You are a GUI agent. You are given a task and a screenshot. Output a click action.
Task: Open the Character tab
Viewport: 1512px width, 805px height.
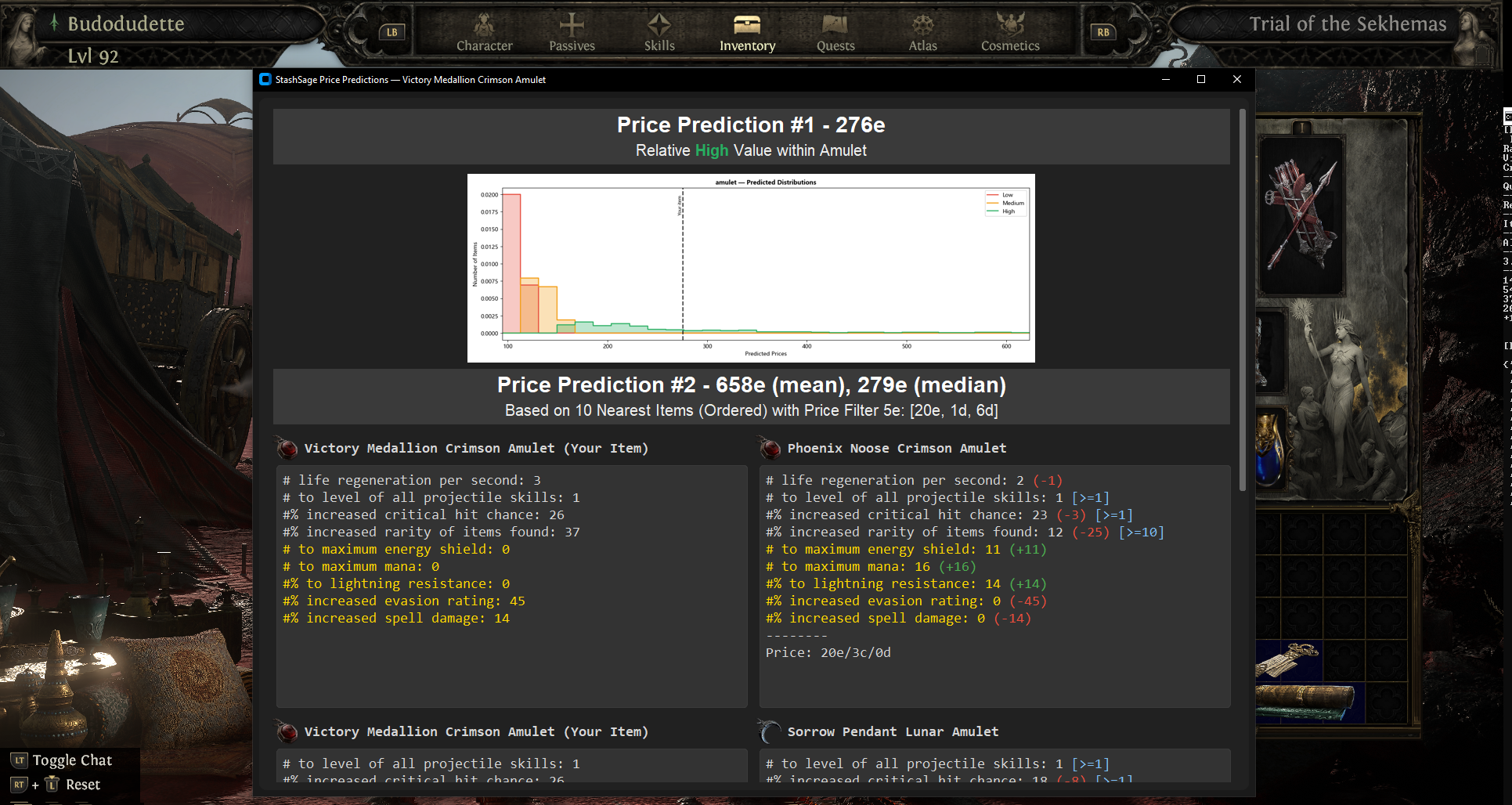pos(484,32)
